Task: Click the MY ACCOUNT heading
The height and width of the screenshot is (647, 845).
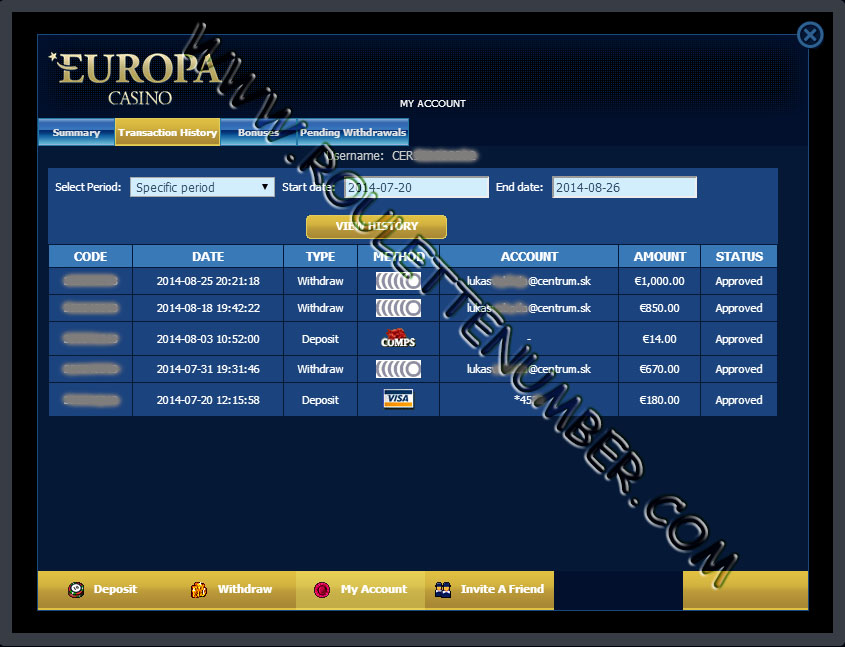Action: pyautogui.click(x=433, y=103)
